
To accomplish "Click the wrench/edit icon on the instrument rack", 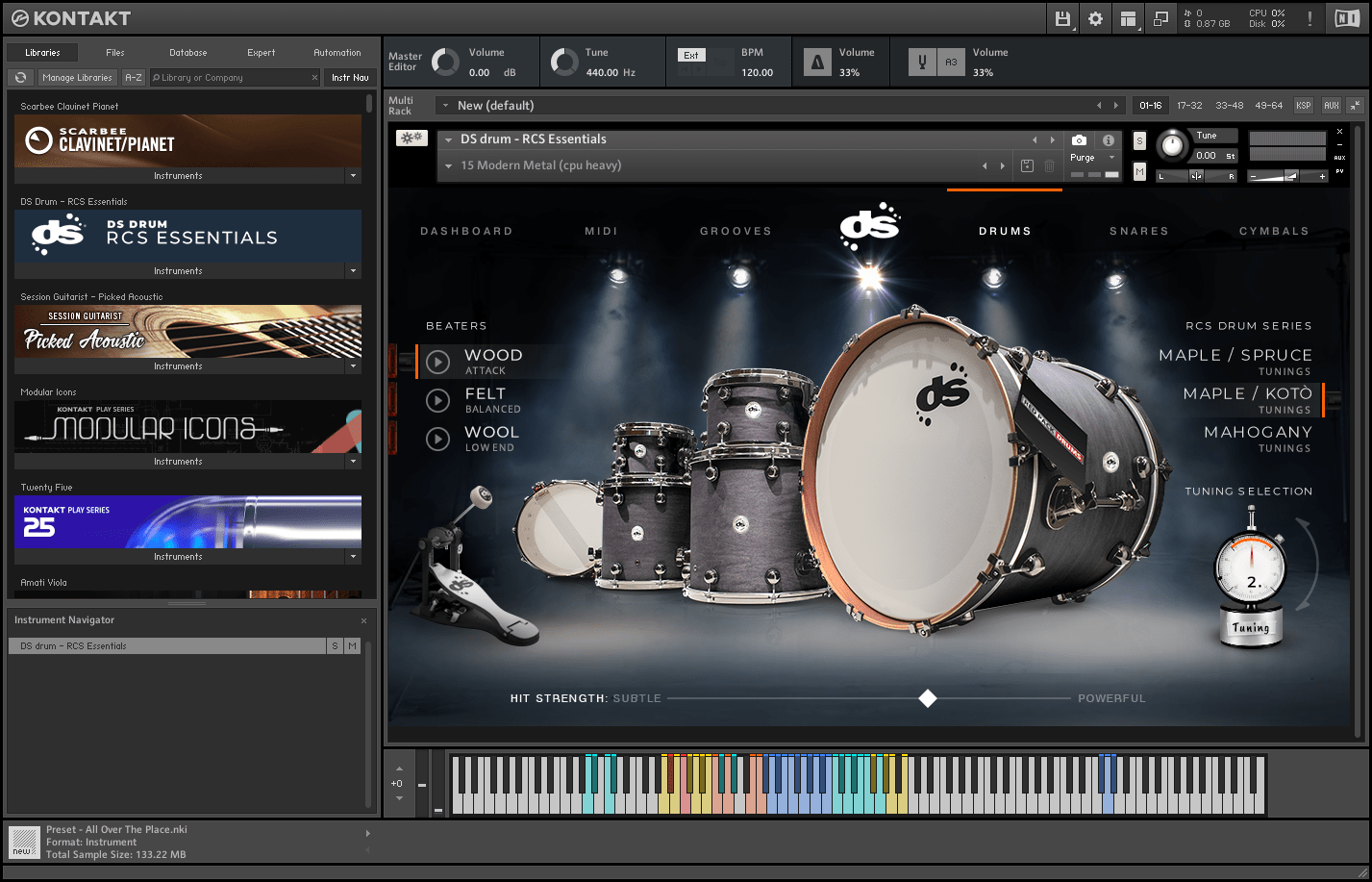I will [x=412, y=137].
